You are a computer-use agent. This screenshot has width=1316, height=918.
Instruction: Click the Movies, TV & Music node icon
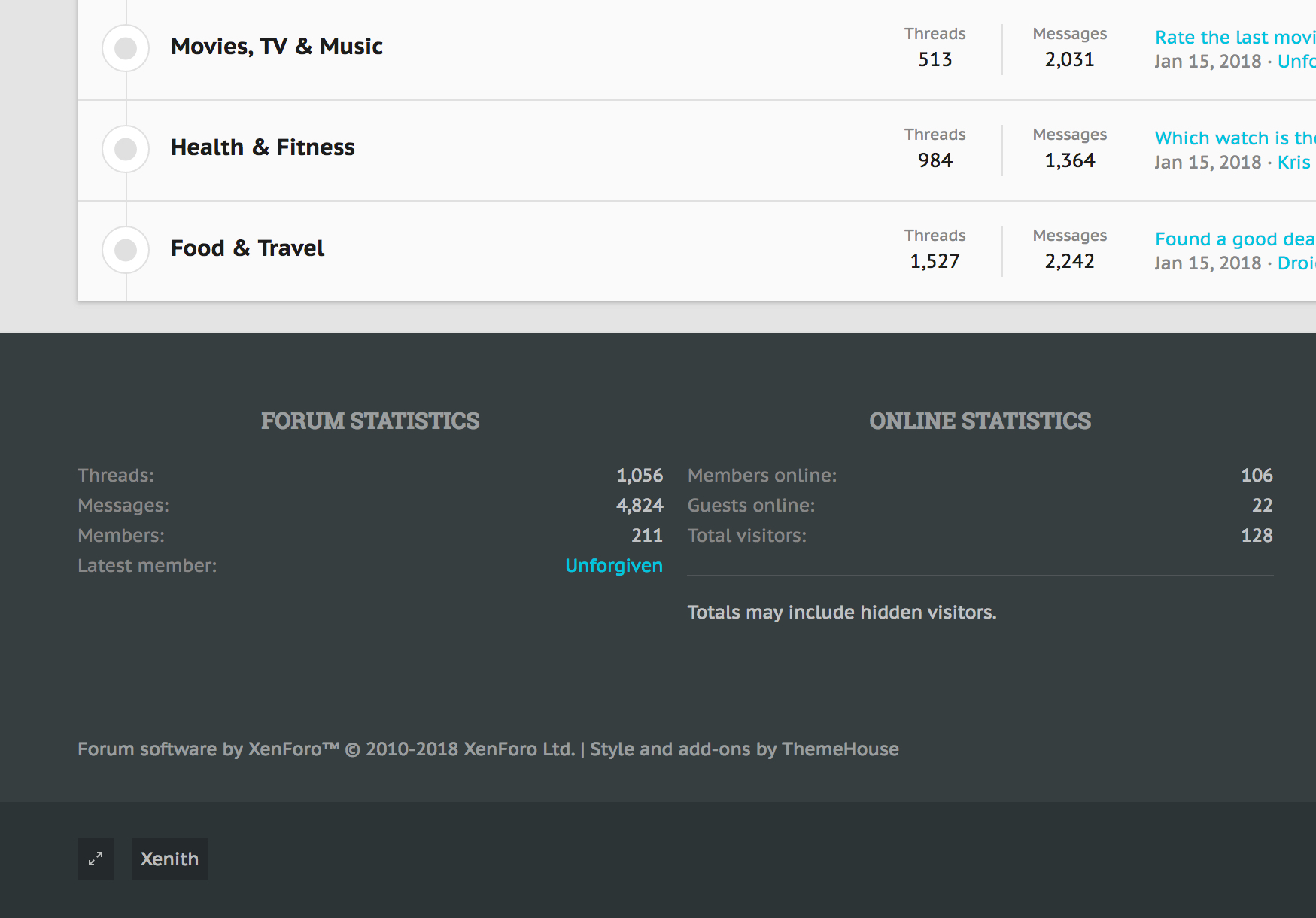click(x=126, y=48)
